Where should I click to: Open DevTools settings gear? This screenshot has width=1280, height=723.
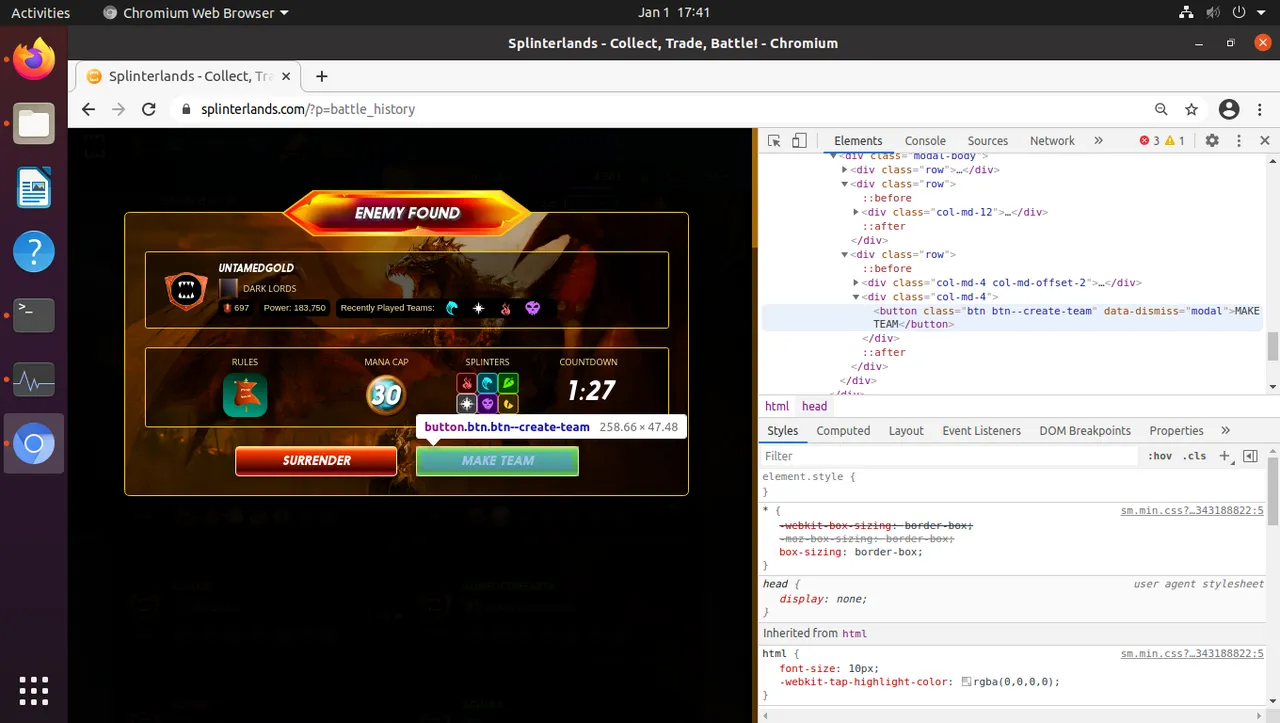point(1212,141)
